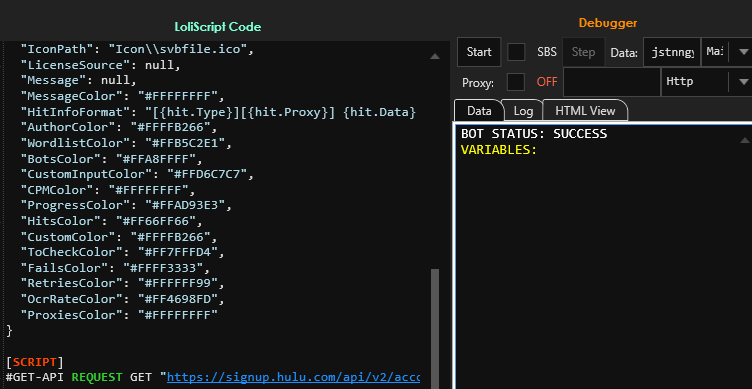This screenshot has width=752, height=389.
Task: Click the "LicenseSource": null line
Action: (101, 65)
